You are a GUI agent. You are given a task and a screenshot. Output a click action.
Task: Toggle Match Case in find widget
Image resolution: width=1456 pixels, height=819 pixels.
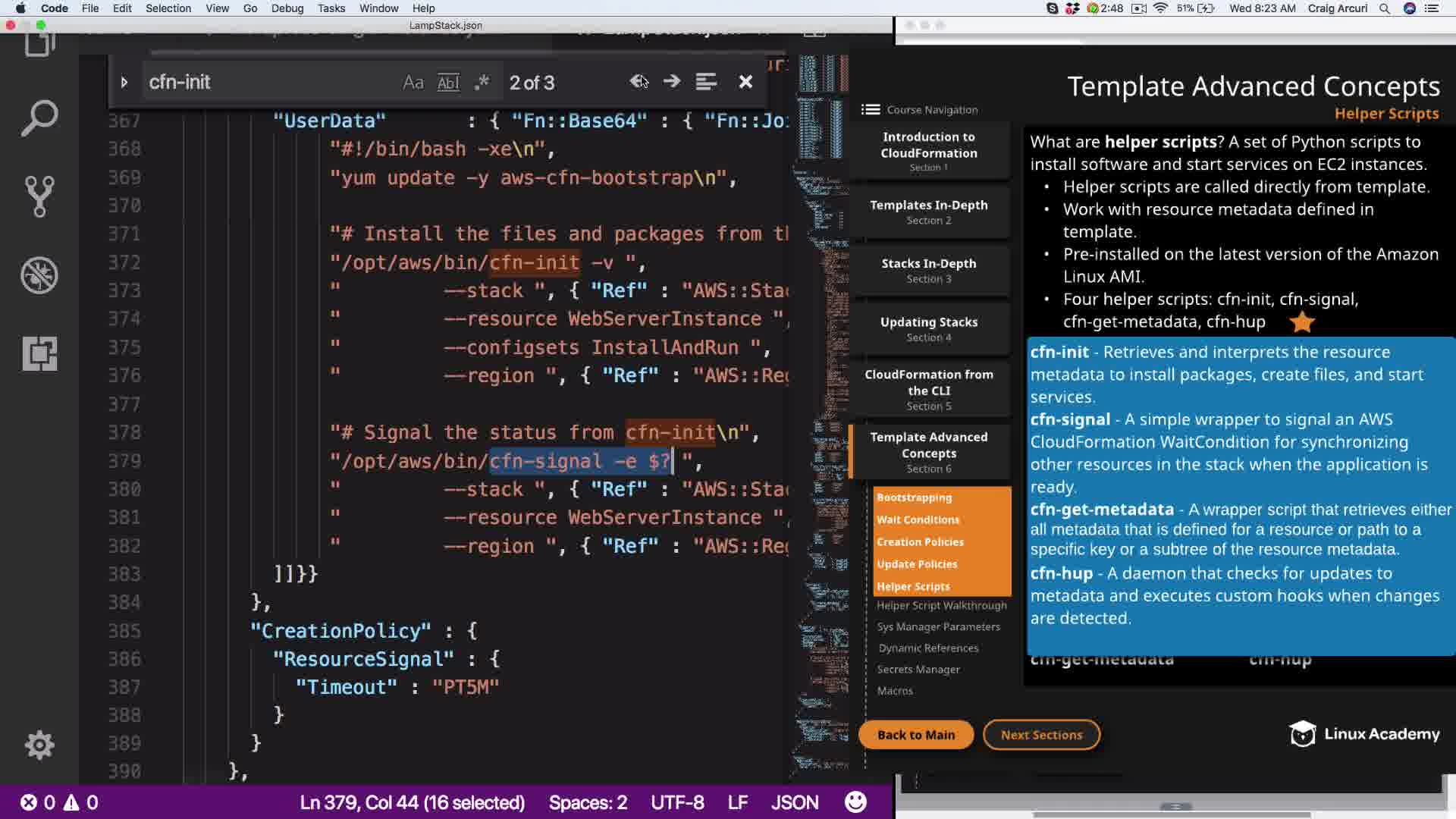[413, 83]
